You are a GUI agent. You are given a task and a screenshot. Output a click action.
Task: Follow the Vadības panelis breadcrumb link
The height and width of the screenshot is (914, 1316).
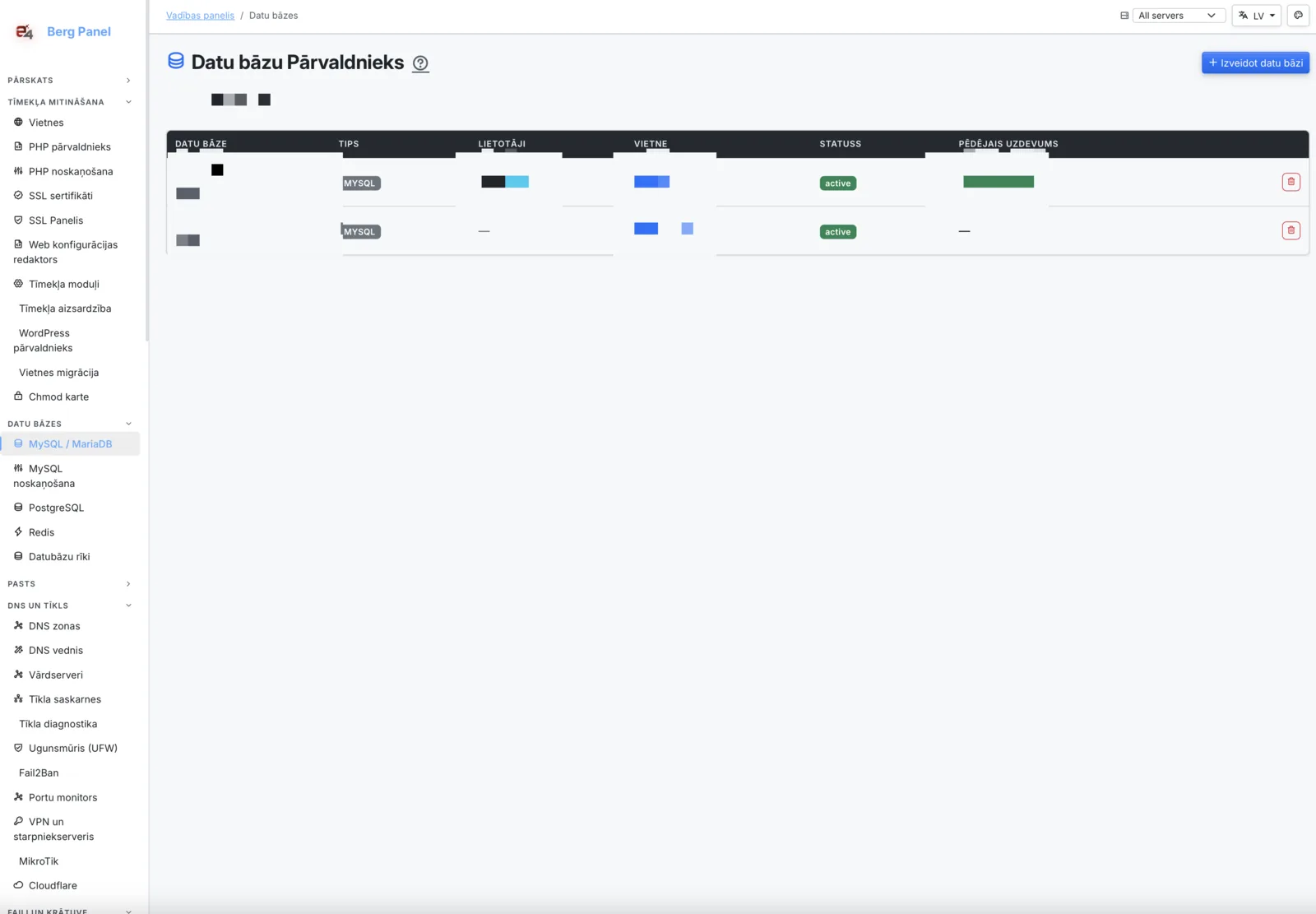pos(200,16)
